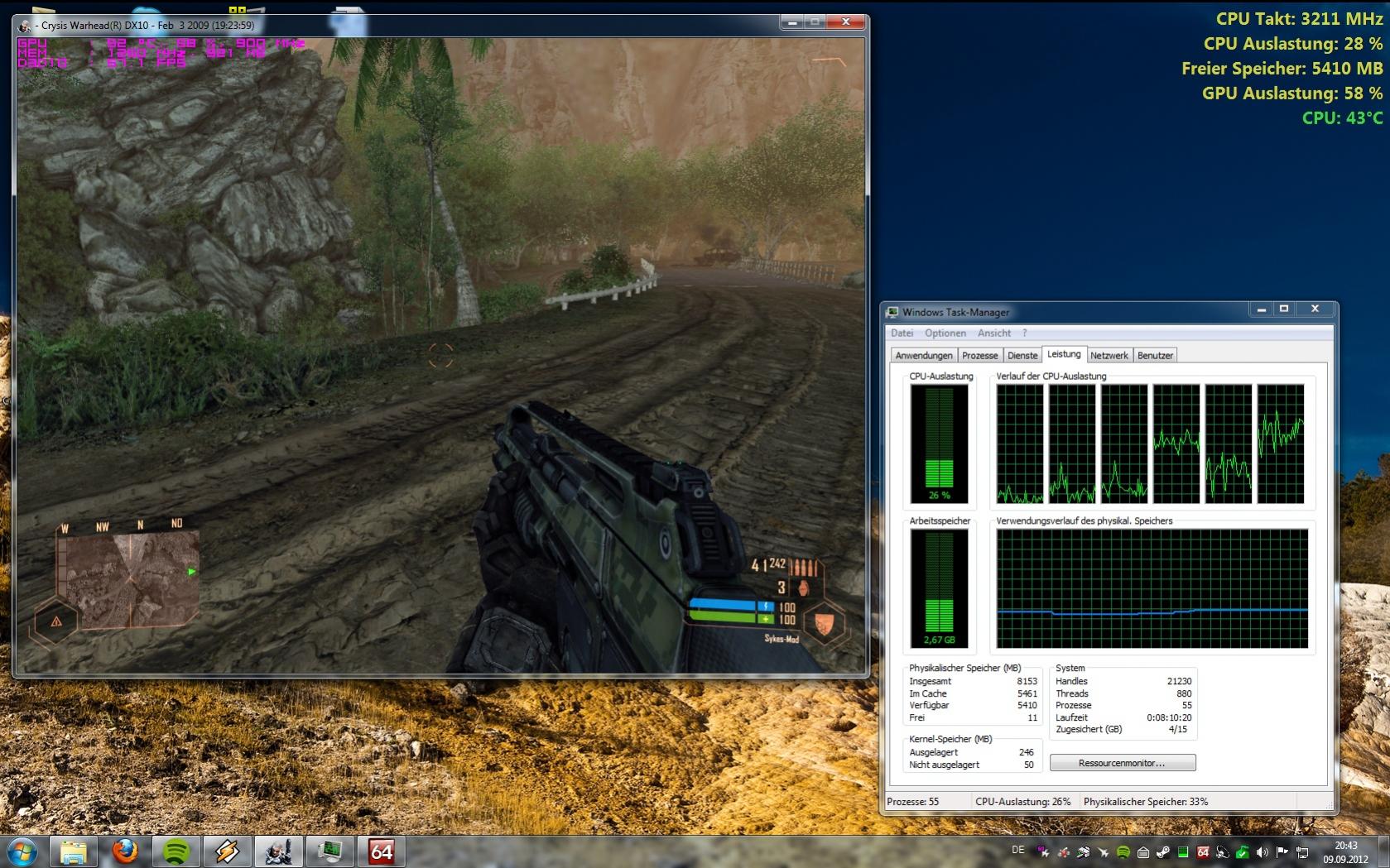Open Action Center flag icon in tray
Viewport: 1390px width, 868px height.
pos(1282,851)
